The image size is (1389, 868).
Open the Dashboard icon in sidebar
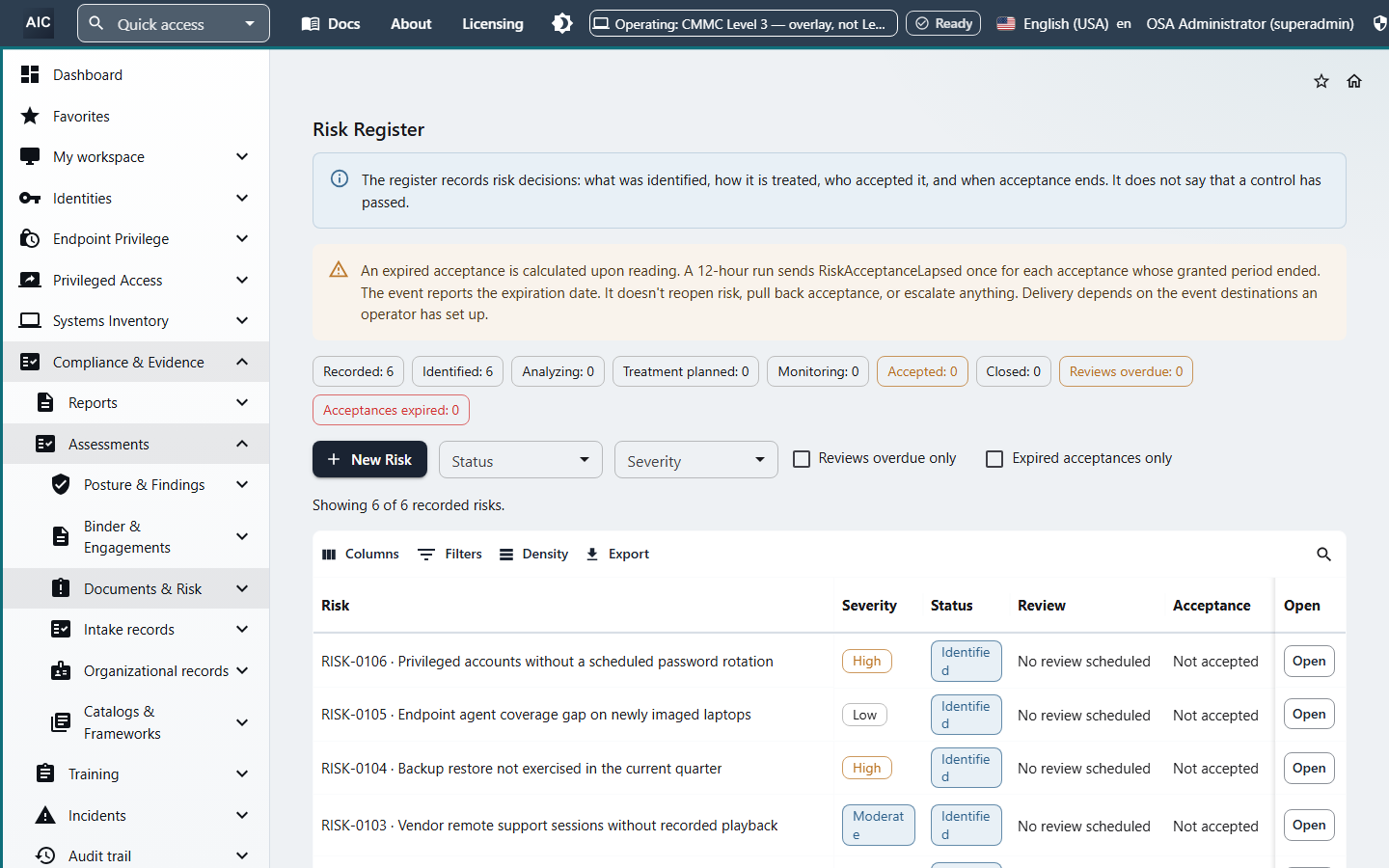pyautogui.click(x=30, y=74)
